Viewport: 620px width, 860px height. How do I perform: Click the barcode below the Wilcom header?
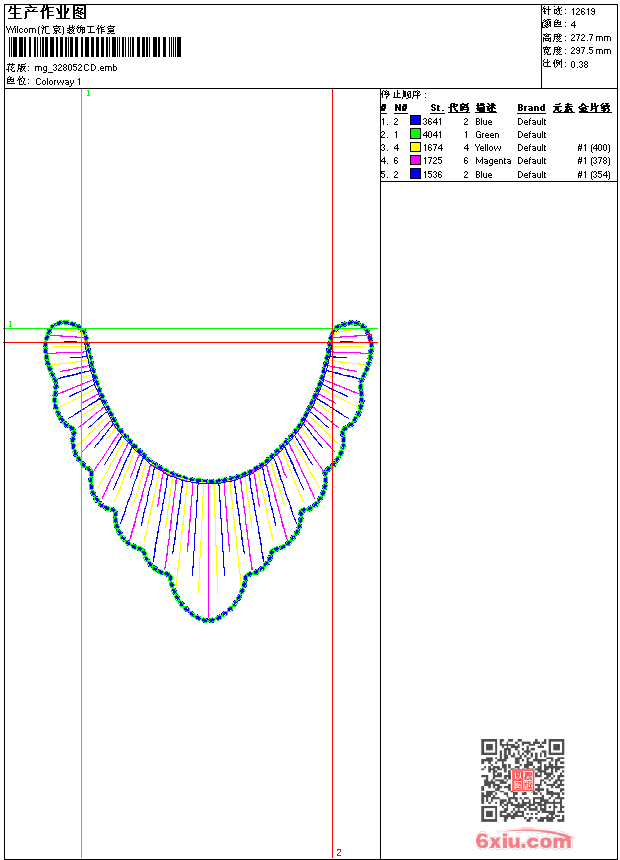(x=95, y=48)
